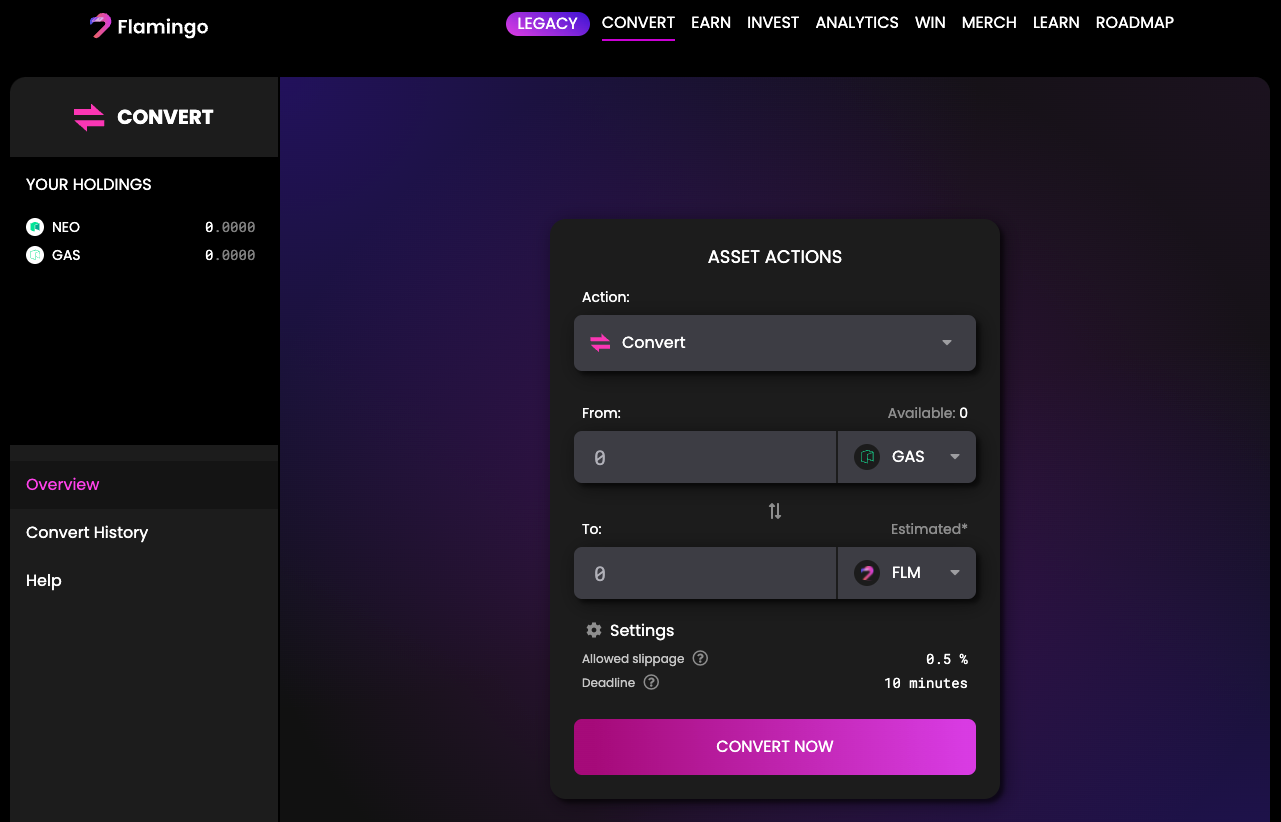The height and width of the screenshot is (822, 1281).
Task: Click the ASSET ACTIONS heading
Action: [x=775, y=257]
